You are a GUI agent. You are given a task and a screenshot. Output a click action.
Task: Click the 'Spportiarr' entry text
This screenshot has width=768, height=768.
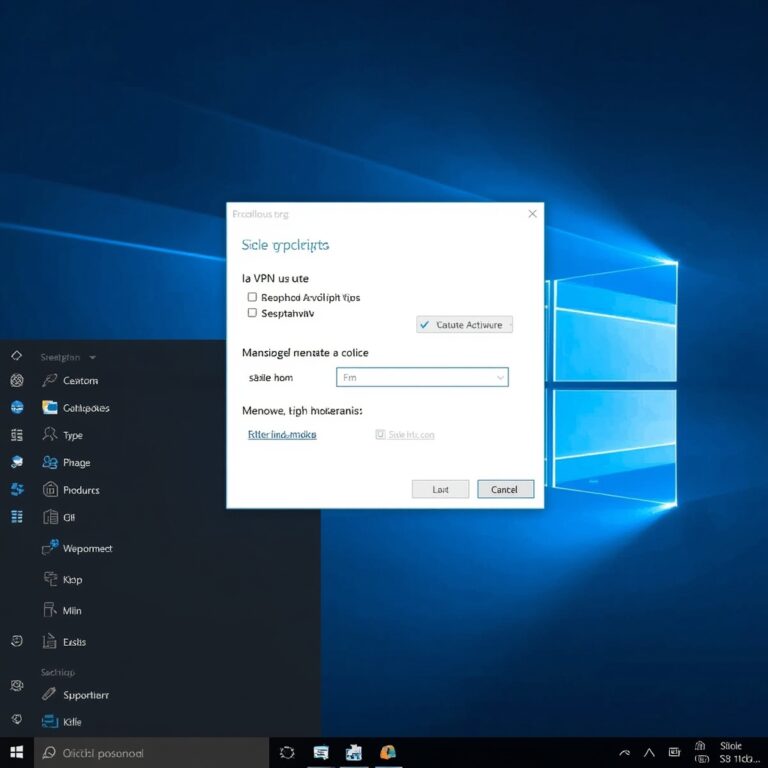pos(86,695)
